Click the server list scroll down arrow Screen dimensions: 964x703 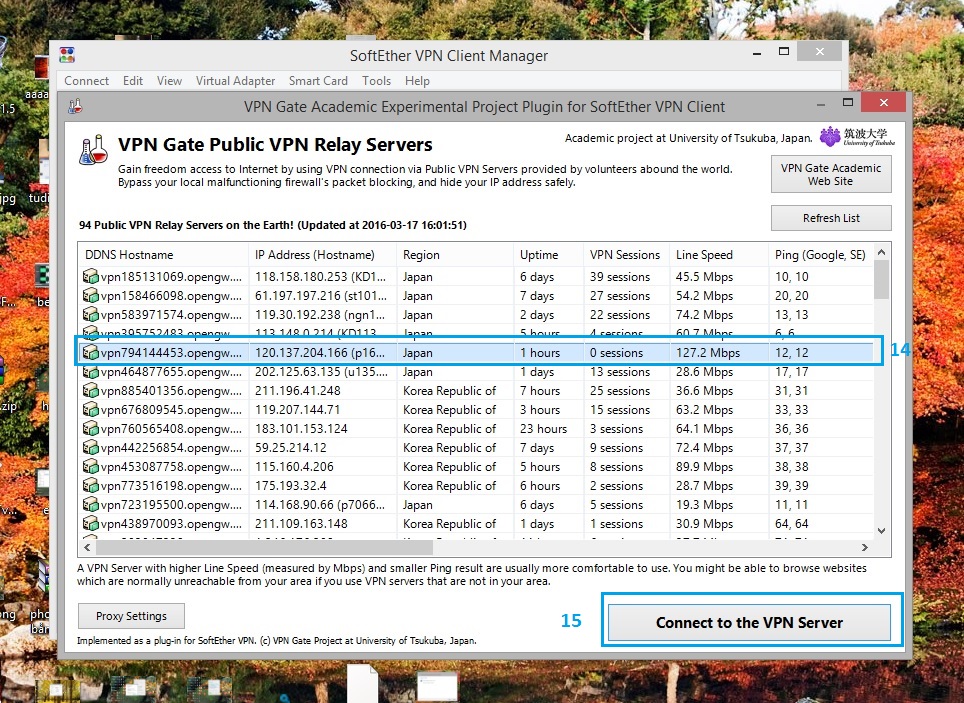click(x=882, y=530)
